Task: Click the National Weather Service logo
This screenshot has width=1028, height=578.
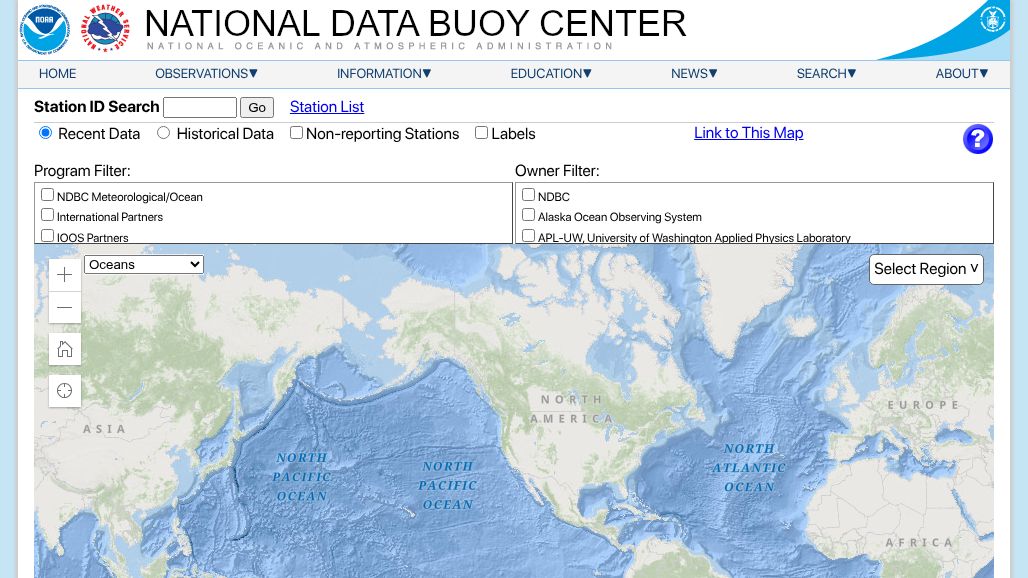Action: tap(105, 29)
